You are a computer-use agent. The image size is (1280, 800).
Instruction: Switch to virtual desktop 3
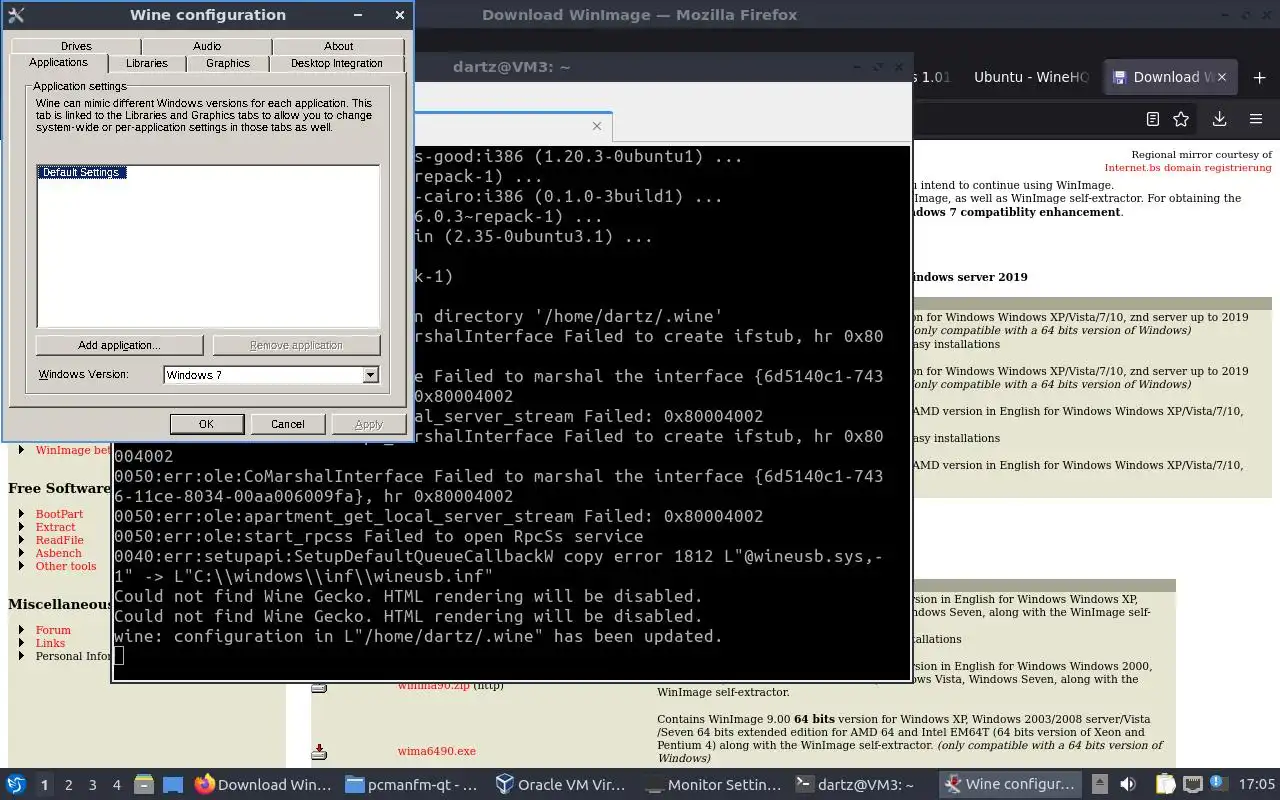92,785
